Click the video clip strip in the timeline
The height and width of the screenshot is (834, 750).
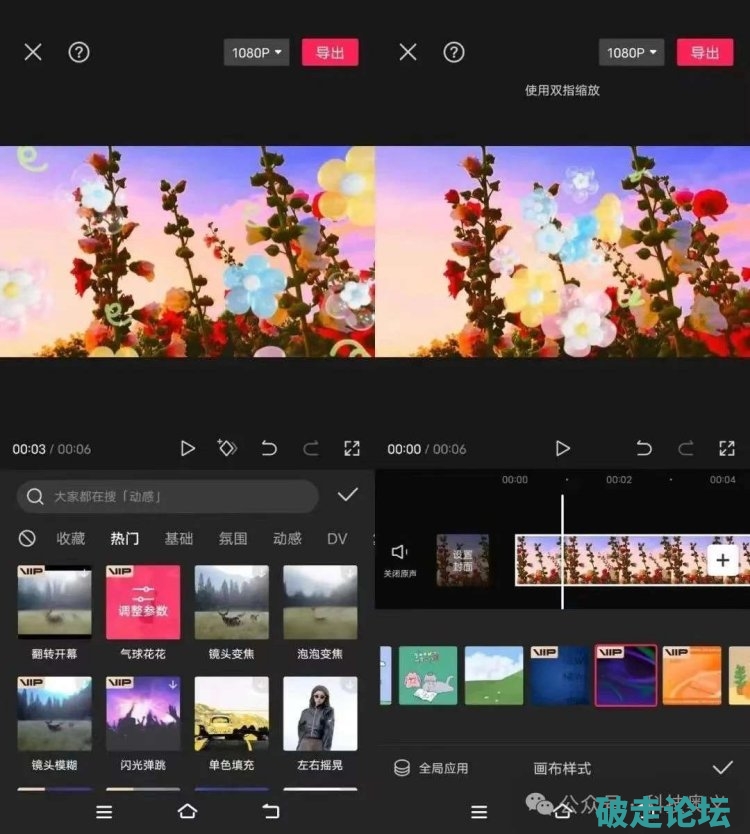click(610, 559)
